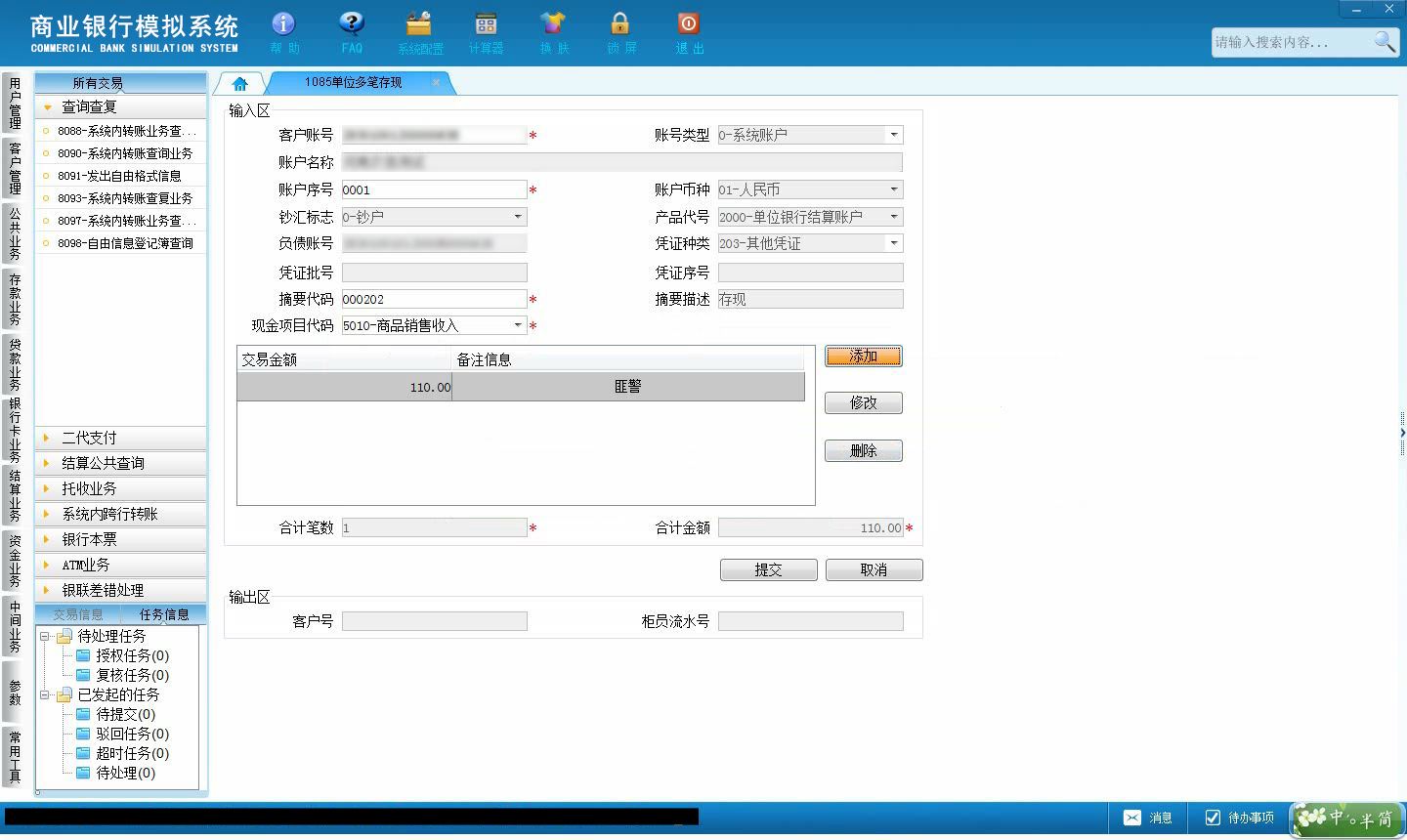Open the 产品代号 dropdown
This screenshot has height=840, width=1407.
(894, 217)
